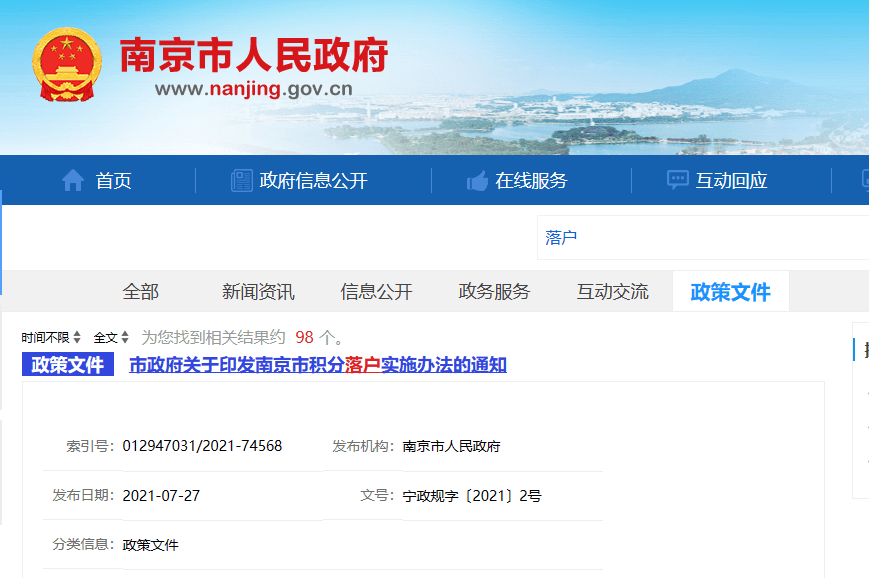Screen dimensions: 869x578
Task: Click the www.nanjing.gov.cn URL text
Action: 254,89
